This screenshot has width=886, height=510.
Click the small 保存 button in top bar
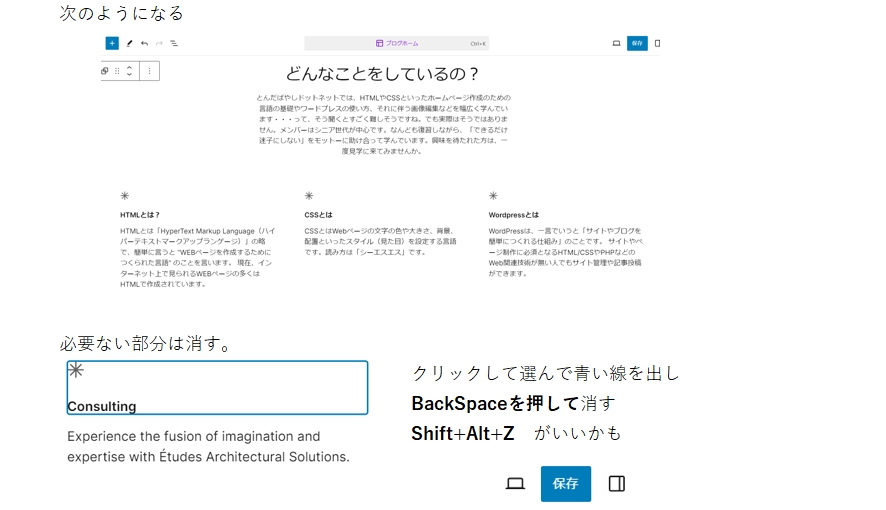tap(637, 44)
